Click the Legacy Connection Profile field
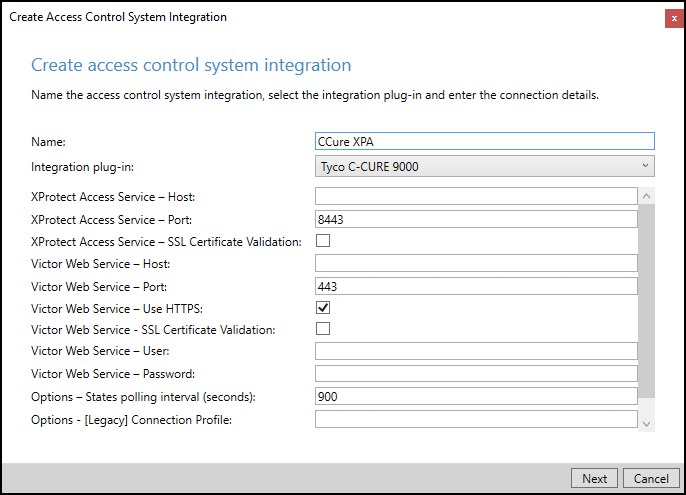The width and height of the screenshot is (686, 495). 476,419
